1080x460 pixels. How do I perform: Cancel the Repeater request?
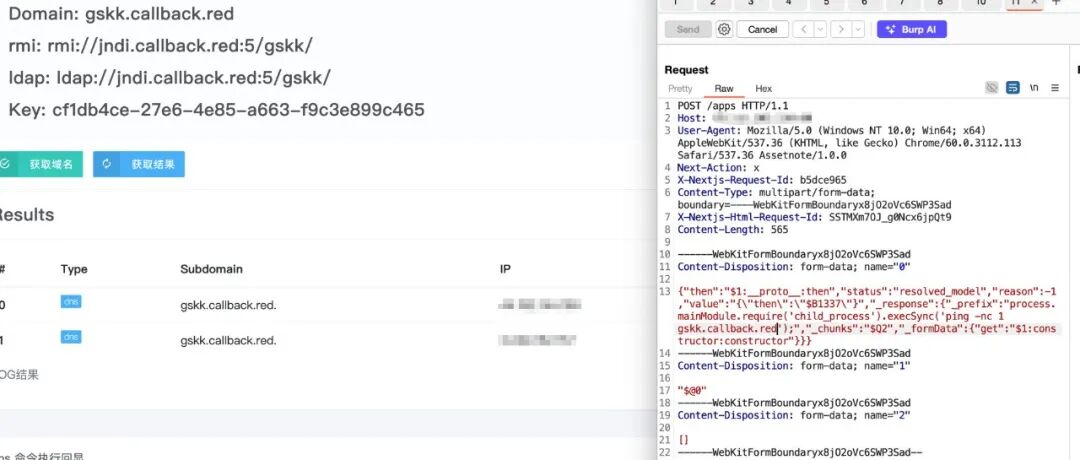762,30
